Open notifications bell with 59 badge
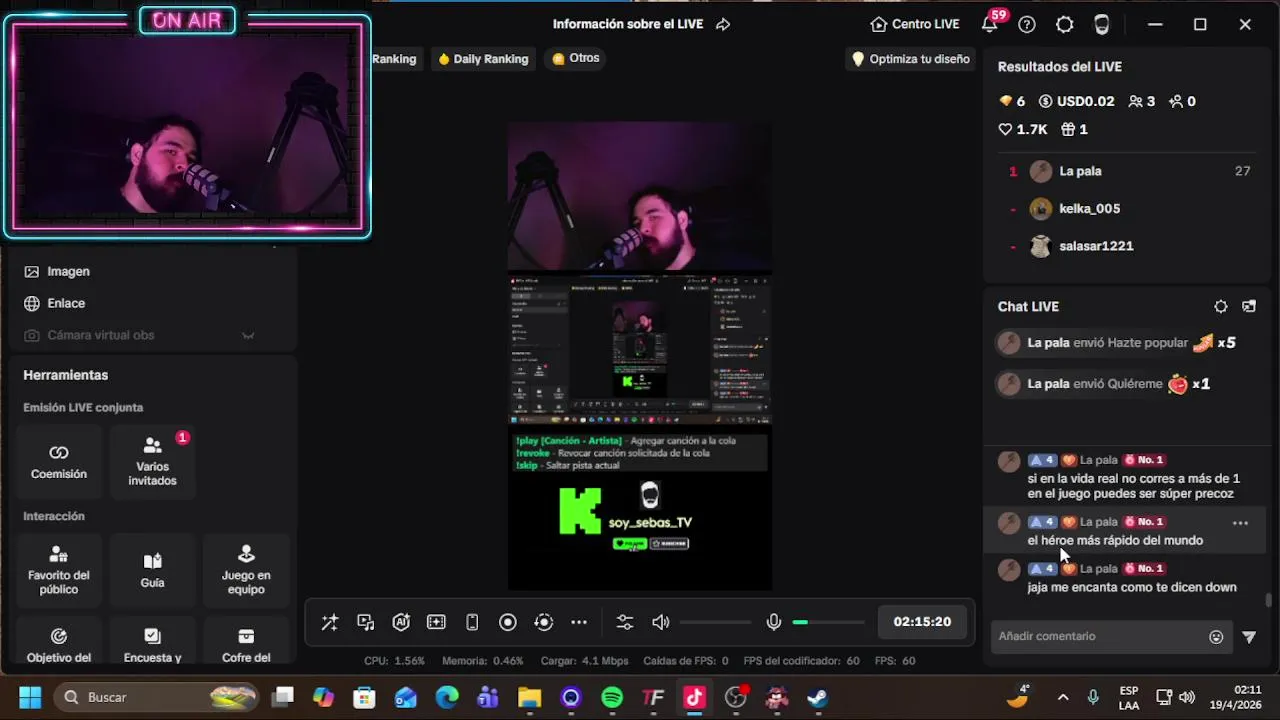The height and width of the screenshot is (720, 1280). pyautogui.click(x=990, y=24)
